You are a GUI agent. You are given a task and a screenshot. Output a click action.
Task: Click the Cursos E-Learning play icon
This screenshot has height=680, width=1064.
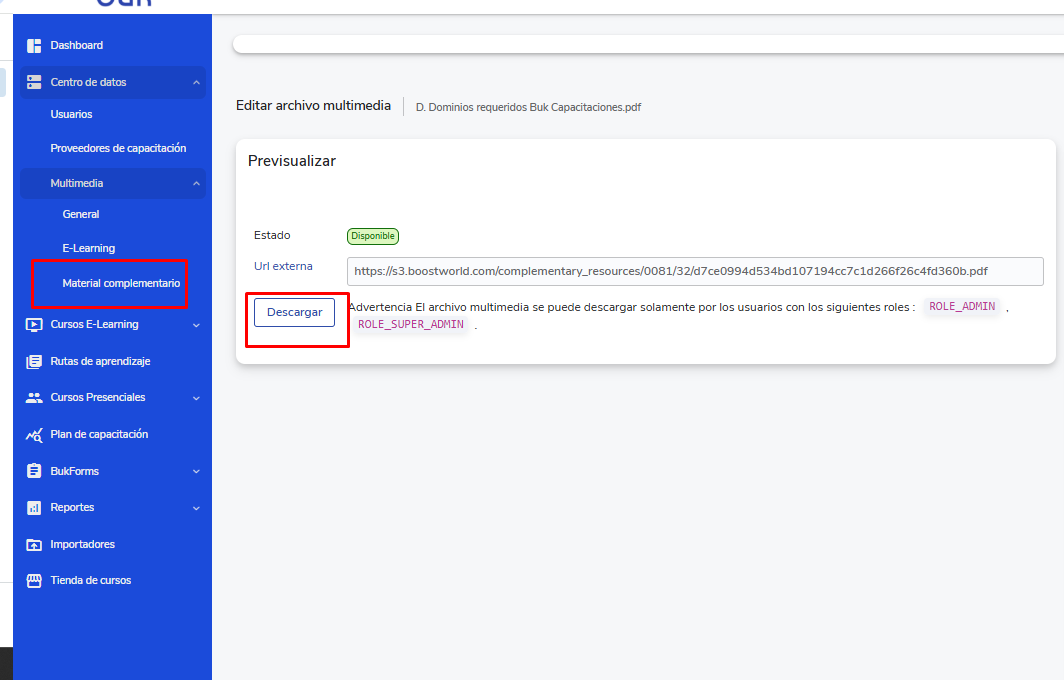(x=34, y=325)
